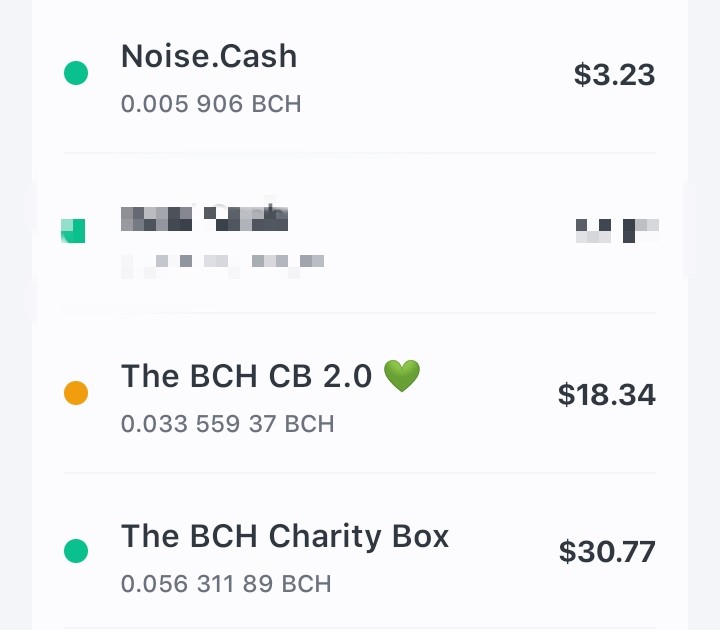The height and width of the screenshot is (630, 720).
Task: Click the $3.23 balance amount
Action: coord(614,74)
